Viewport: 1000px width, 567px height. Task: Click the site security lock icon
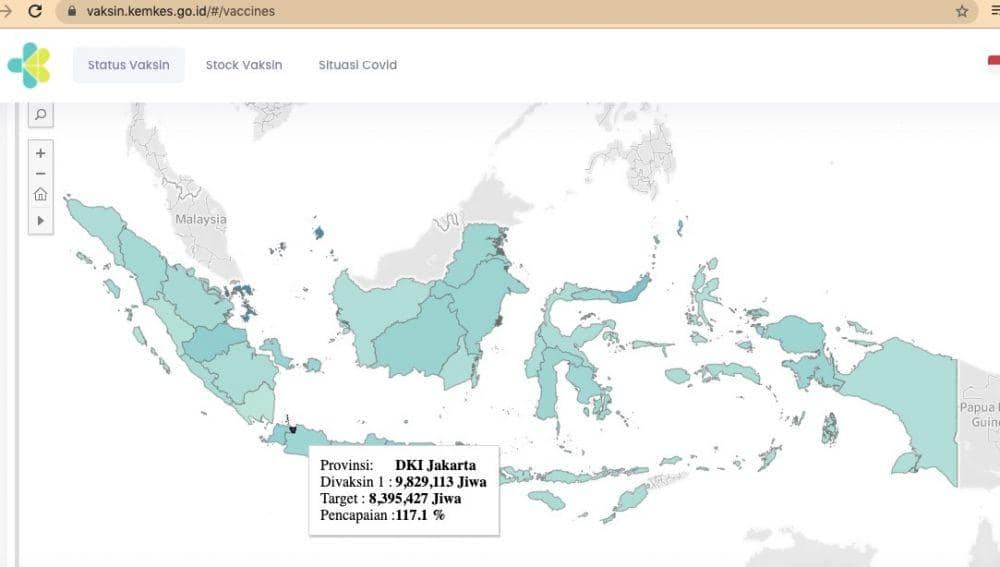pyautogui.click(x=71, y=12)
